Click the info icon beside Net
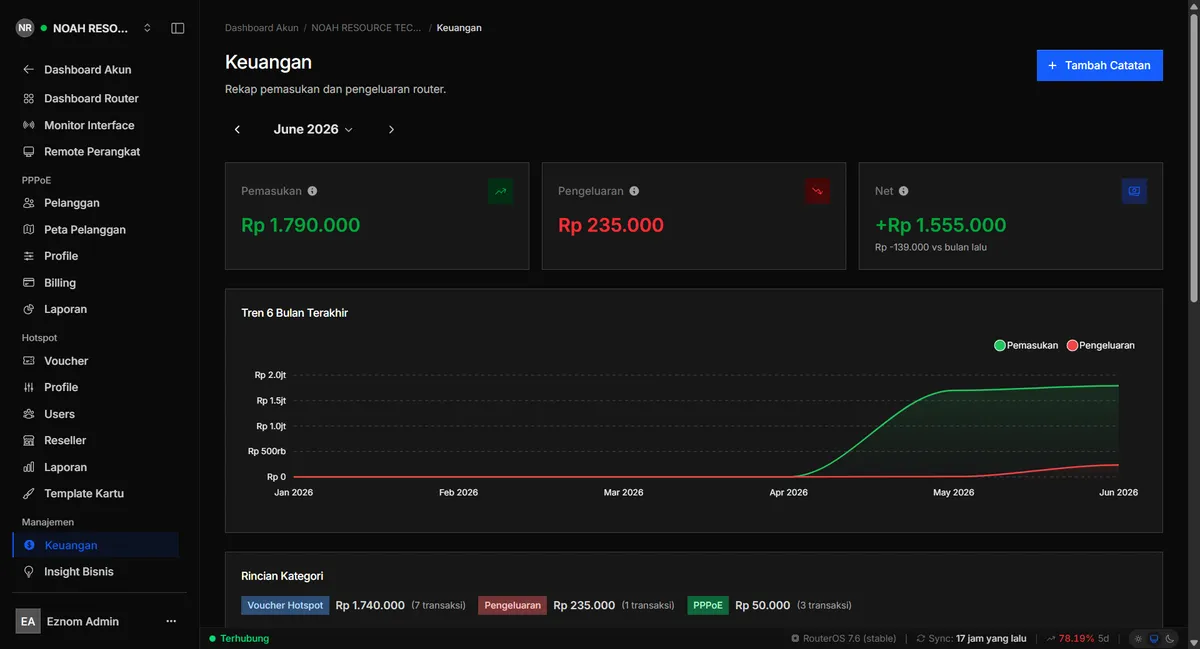This screenshot has height=649, width=1200. click(x=904, y=191)
